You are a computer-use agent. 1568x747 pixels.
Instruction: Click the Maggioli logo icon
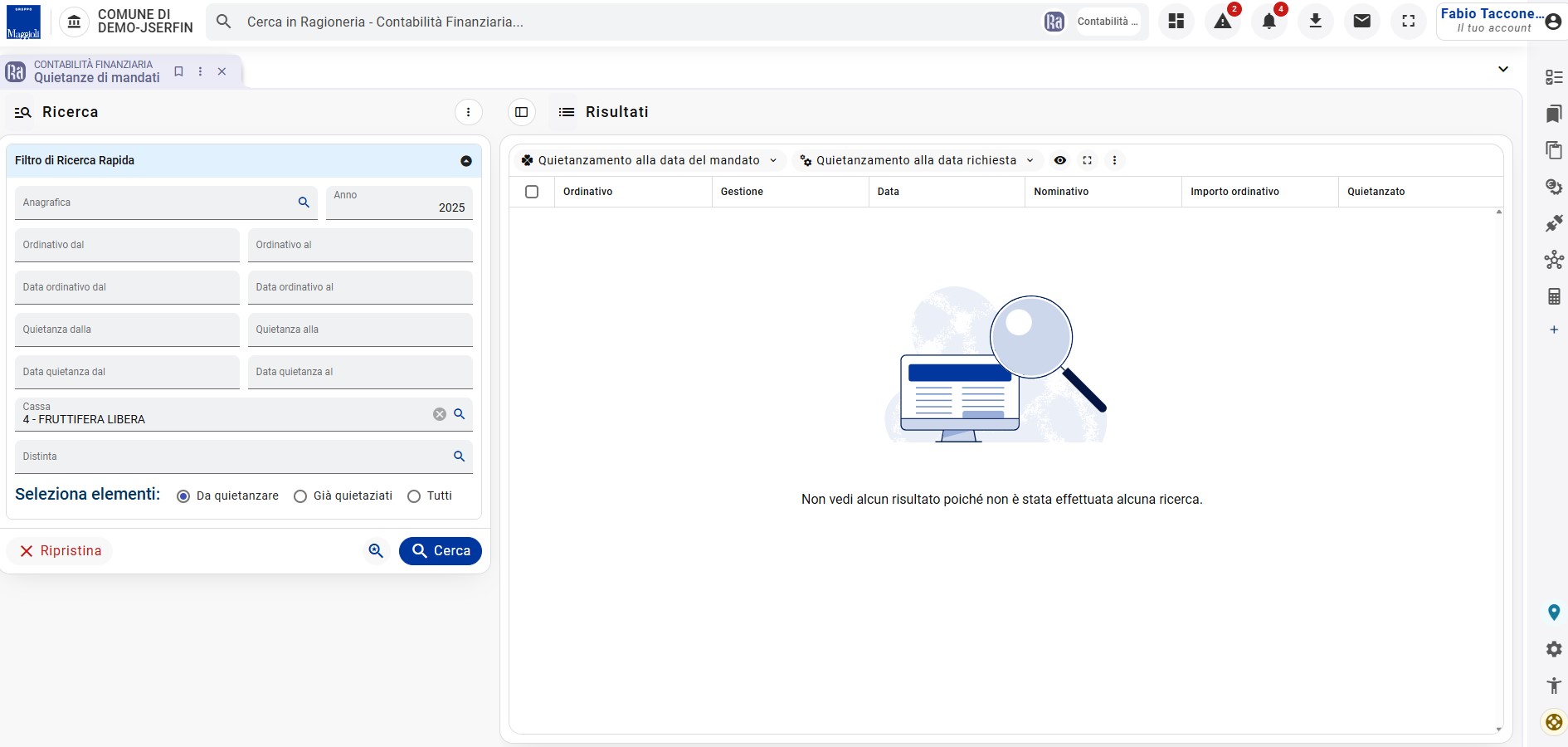(23, 22)
